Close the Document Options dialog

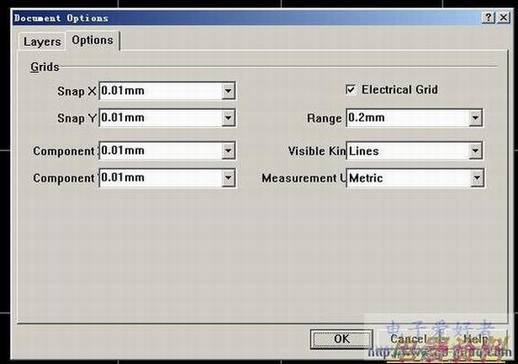point(503,17)
